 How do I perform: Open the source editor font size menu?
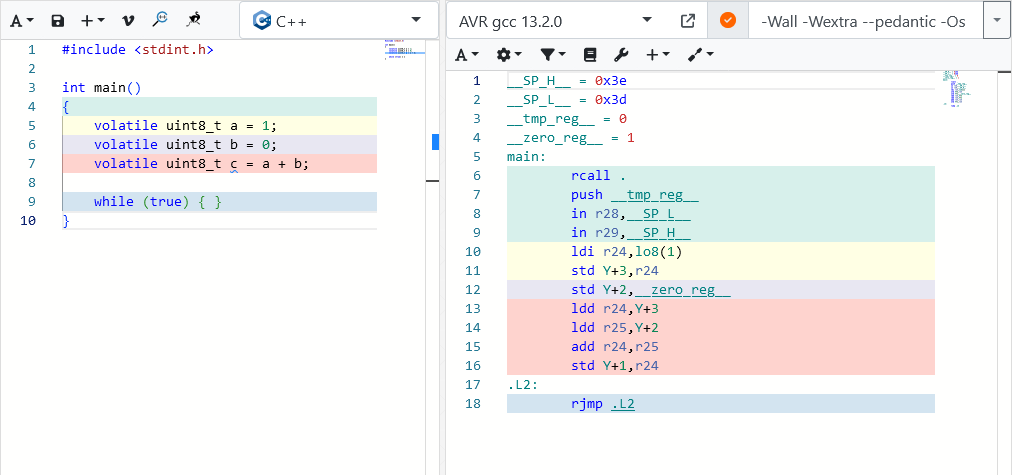coord(23,20)
